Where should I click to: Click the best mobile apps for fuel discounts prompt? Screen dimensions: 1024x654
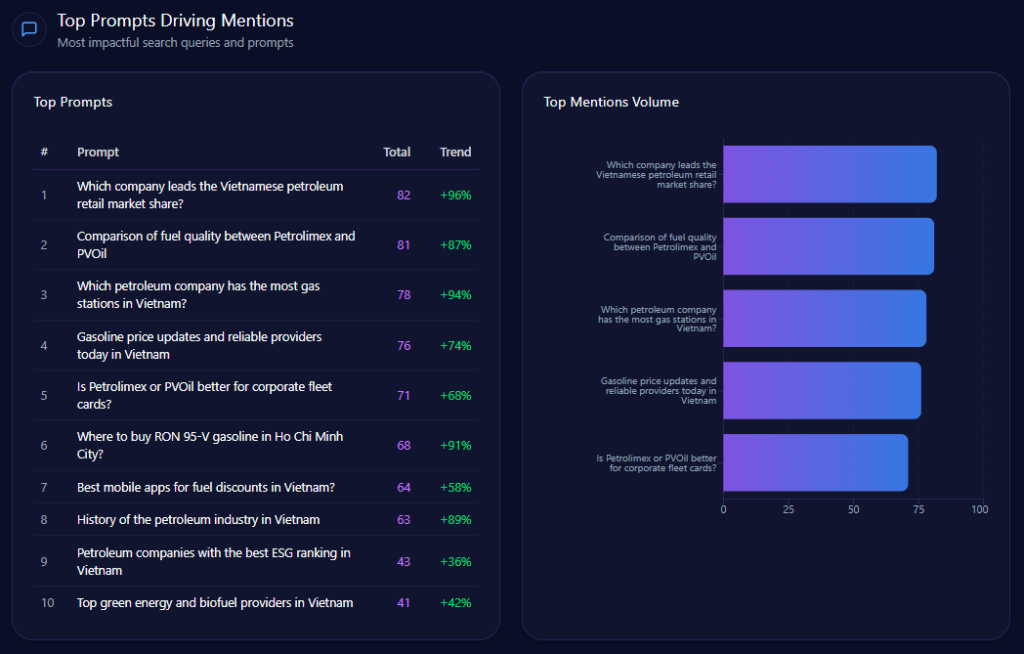click(205, 487)
